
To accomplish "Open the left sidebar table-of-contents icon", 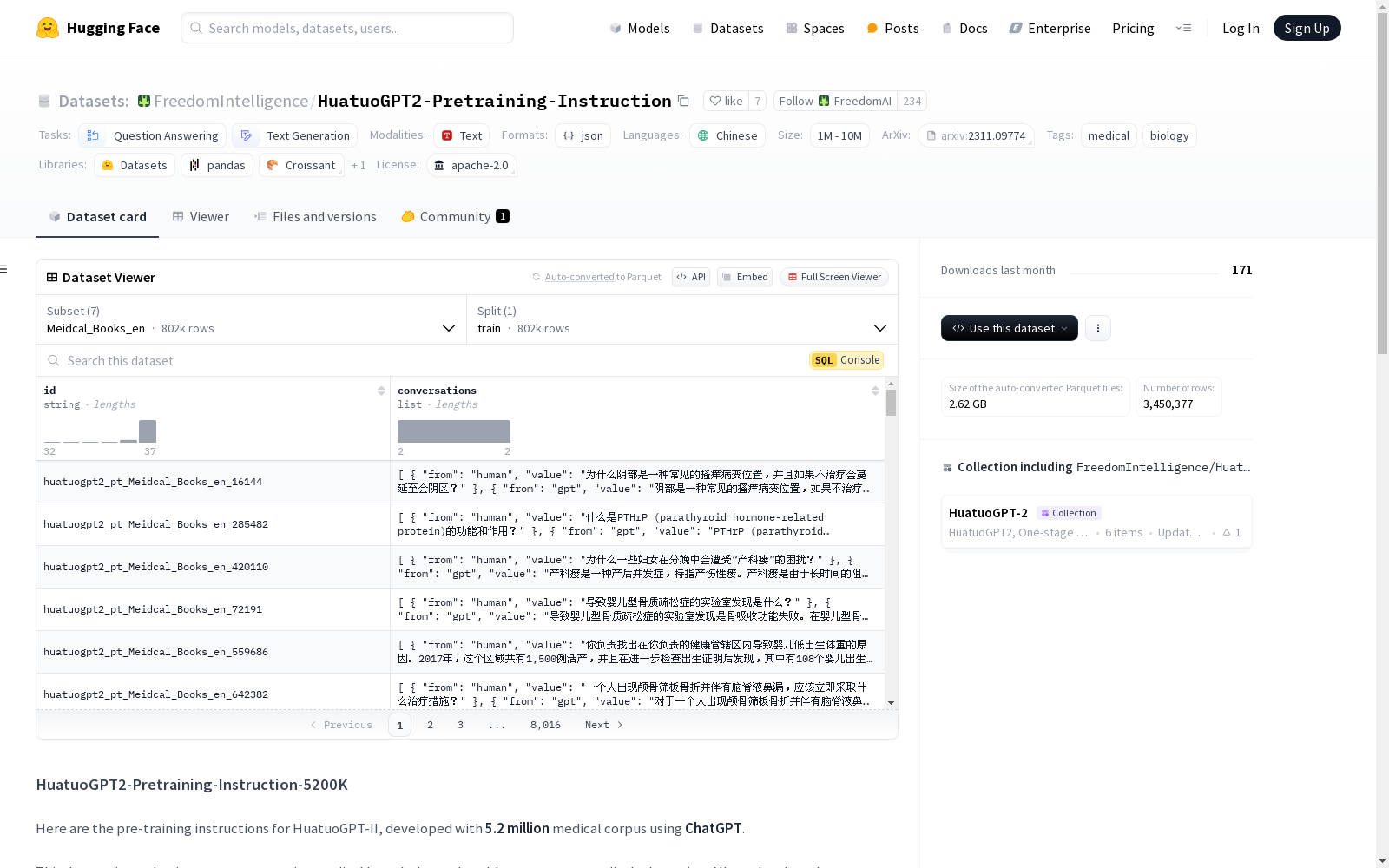I will [4, 269].
